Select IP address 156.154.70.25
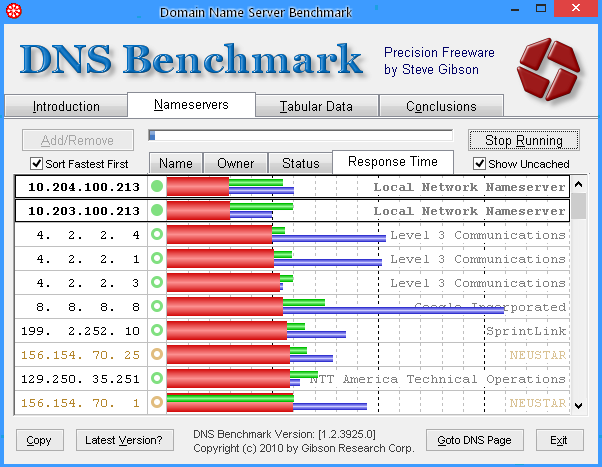 [80, 355]
